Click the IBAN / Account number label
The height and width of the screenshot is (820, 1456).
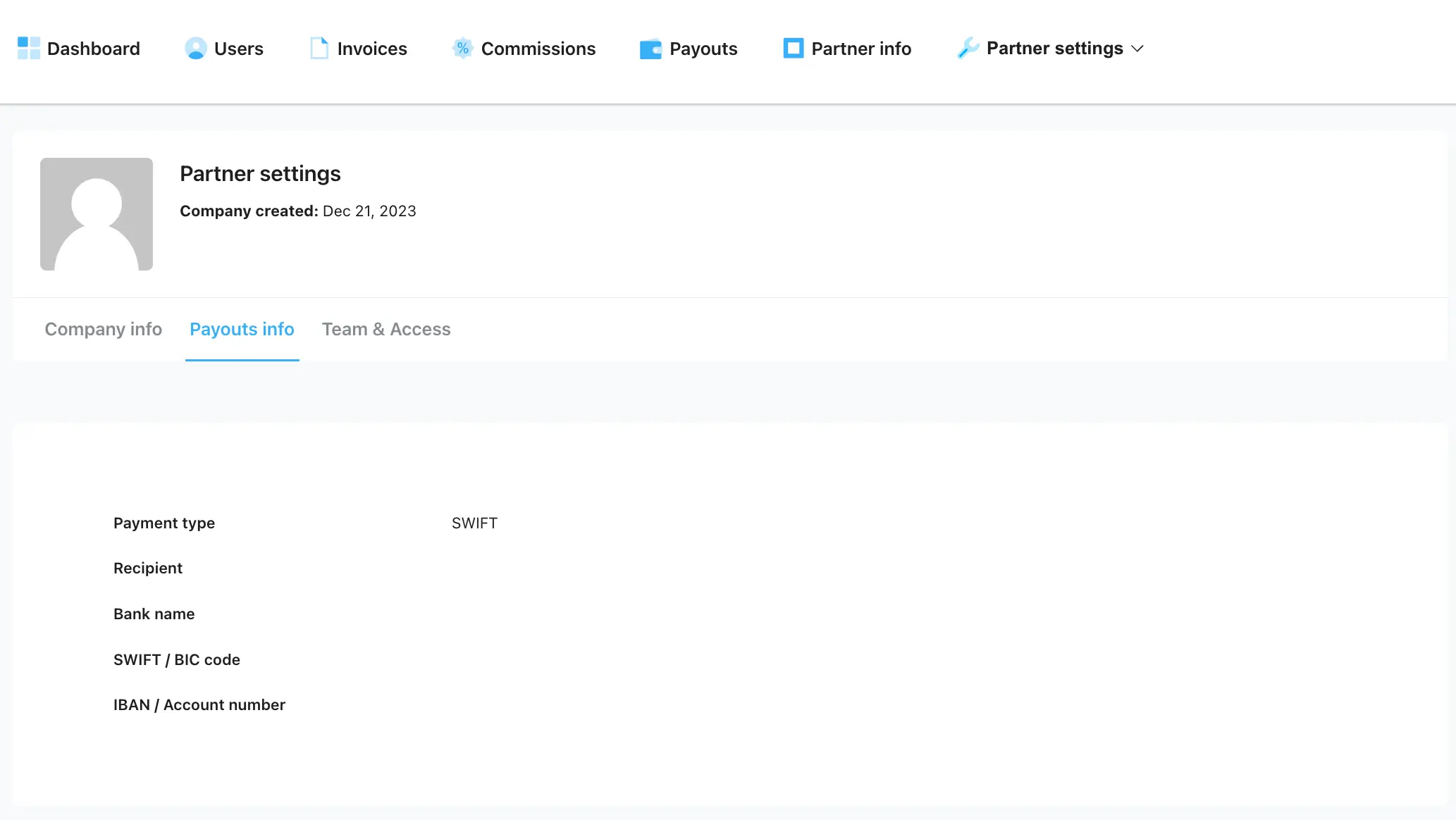click(199, 704)
